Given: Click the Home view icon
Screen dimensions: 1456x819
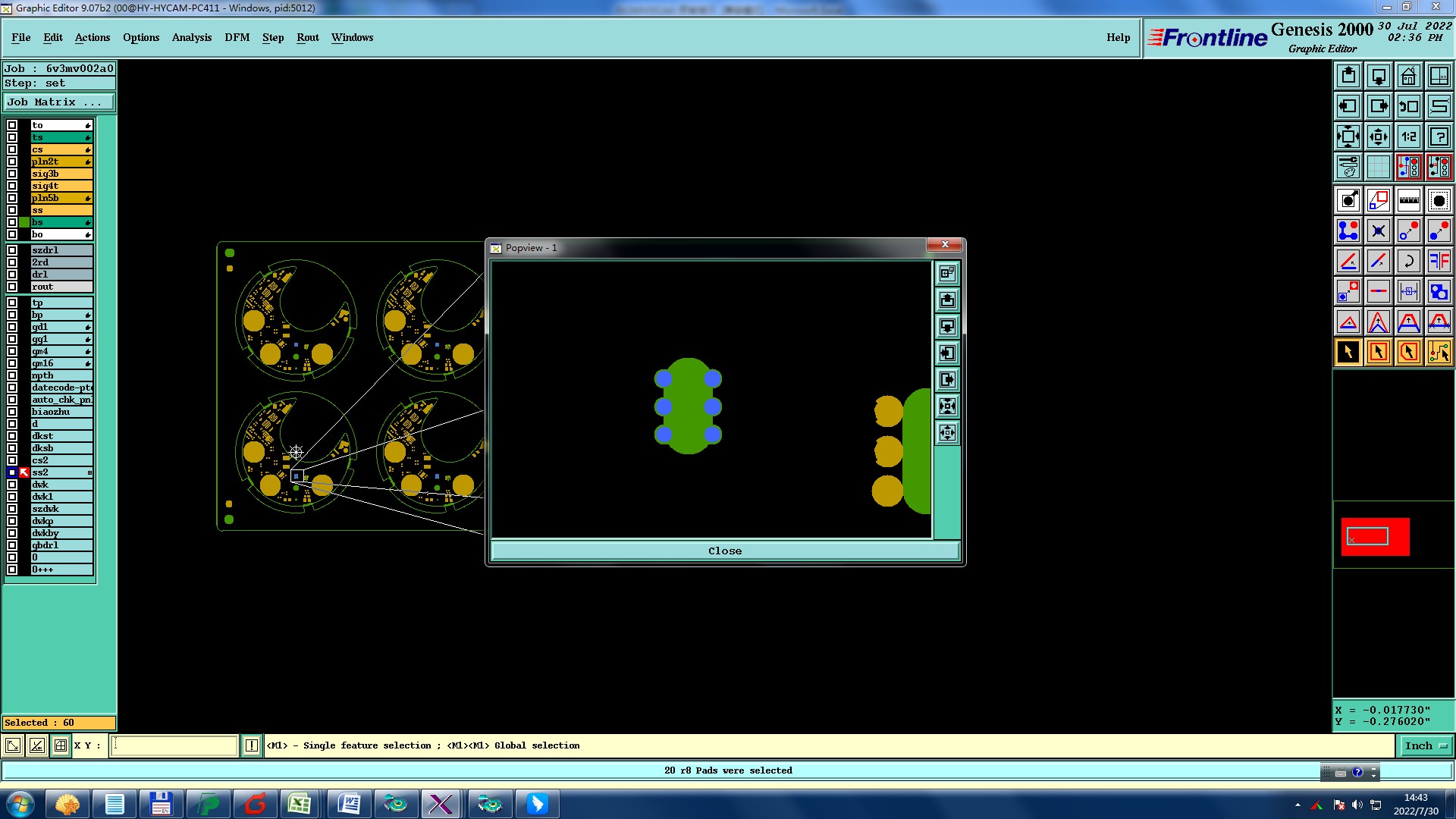Looking at the screenshot, I should click(x=1408, y=76).
